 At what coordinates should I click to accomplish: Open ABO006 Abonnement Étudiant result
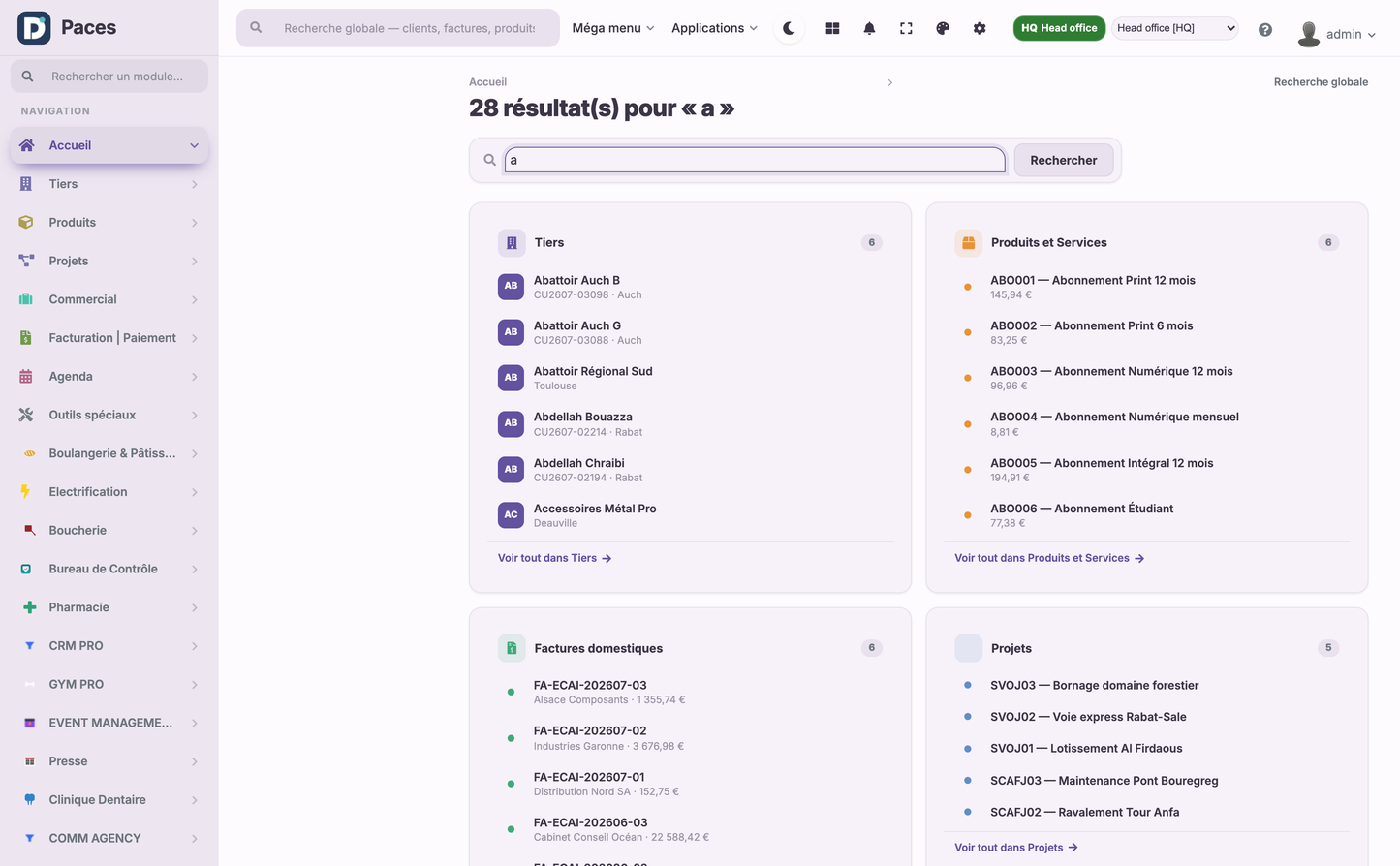tap(1147, 515)
